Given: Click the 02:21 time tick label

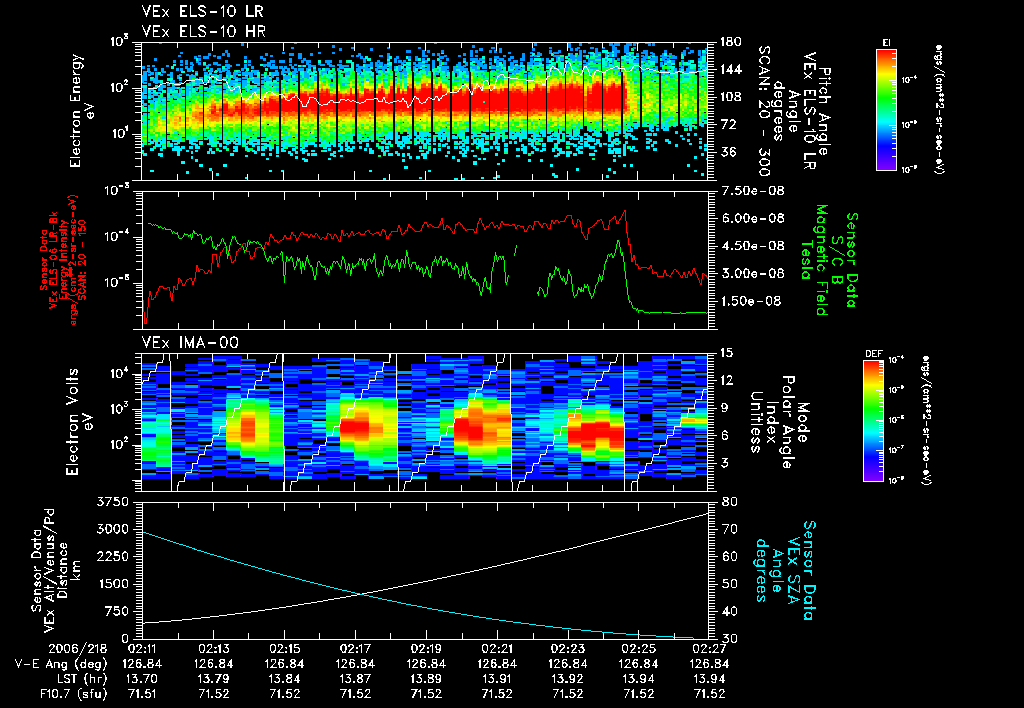Looking at the screenshot, I should [497, 649].
